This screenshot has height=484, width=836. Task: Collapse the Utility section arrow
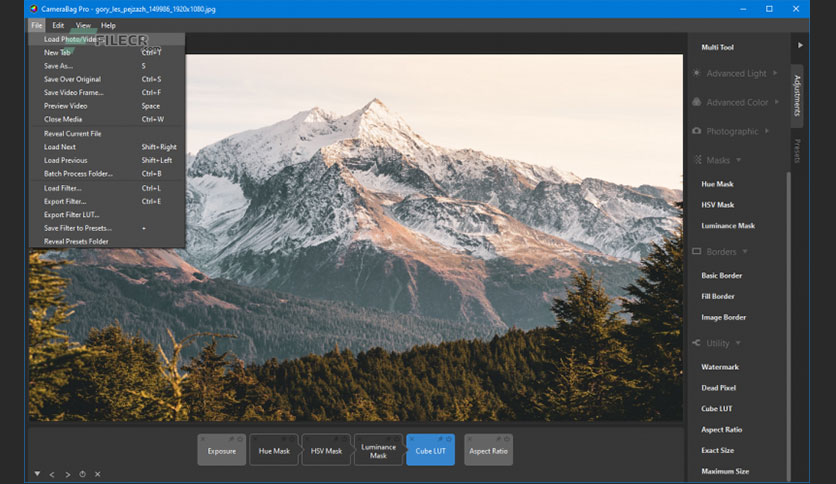click(738, 343)
